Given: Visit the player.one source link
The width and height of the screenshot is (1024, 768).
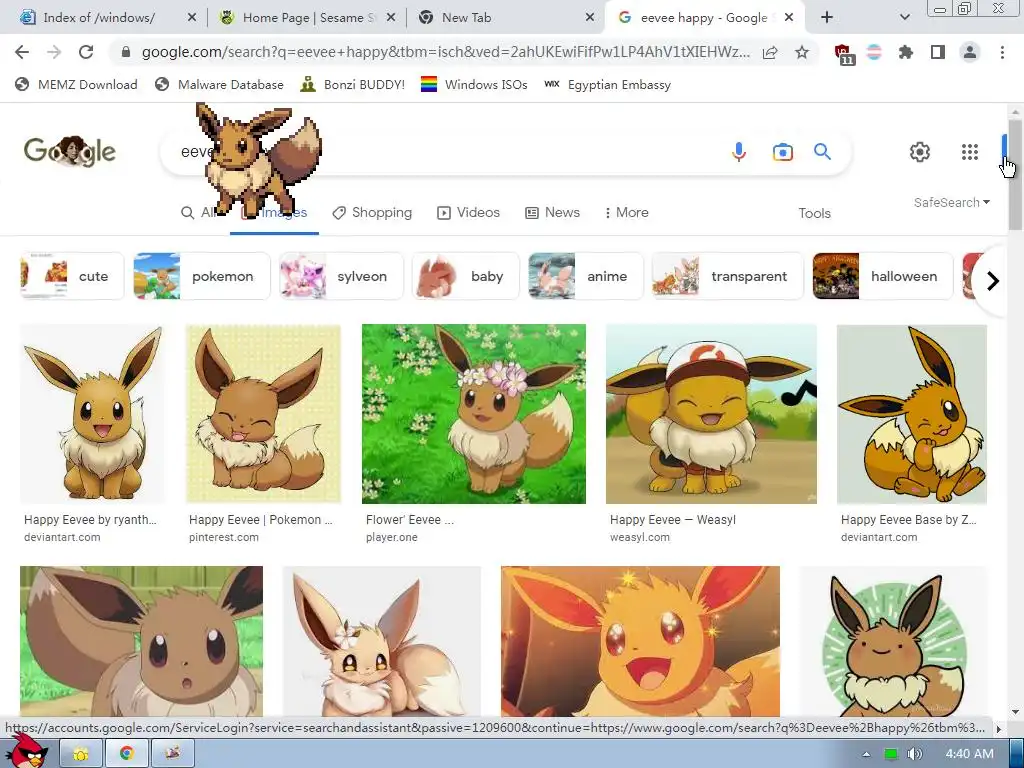Looking at the screenshot, I should click(392, 537).
